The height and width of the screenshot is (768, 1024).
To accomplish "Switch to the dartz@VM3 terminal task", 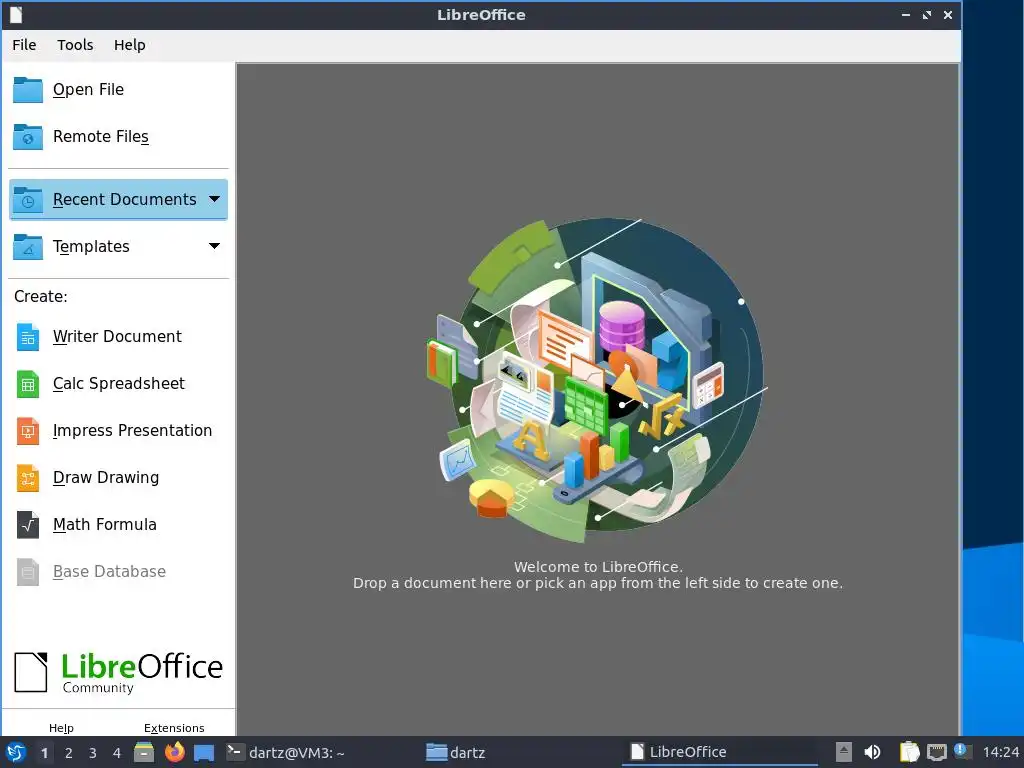I will [285, 753].
